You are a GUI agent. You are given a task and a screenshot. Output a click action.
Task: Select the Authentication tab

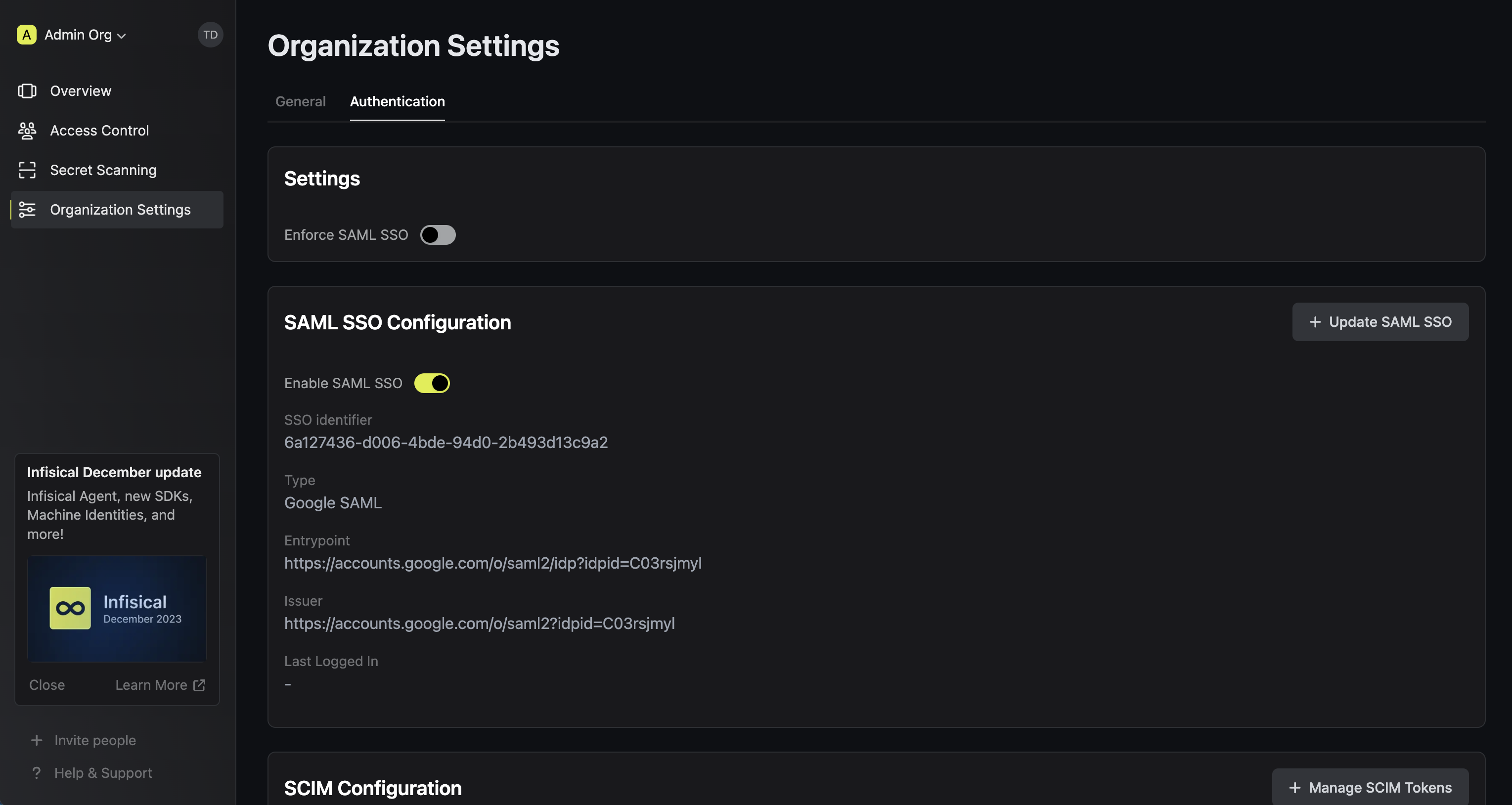click(398, 101)
